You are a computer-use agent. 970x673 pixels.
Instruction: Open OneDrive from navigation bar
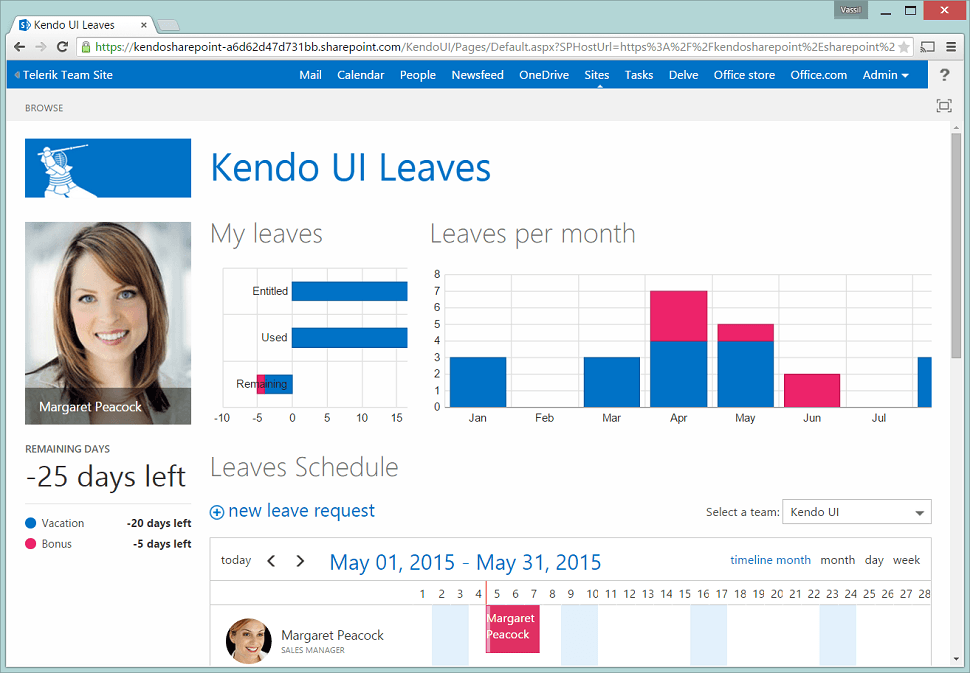544,75
